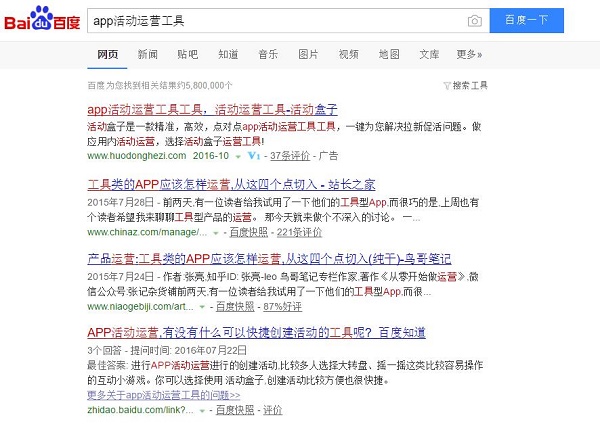Click text 3个回答 - 提问时间
The height and width of the screenshot is (426, 600).
pyautogui.click(x=130, y=350)
